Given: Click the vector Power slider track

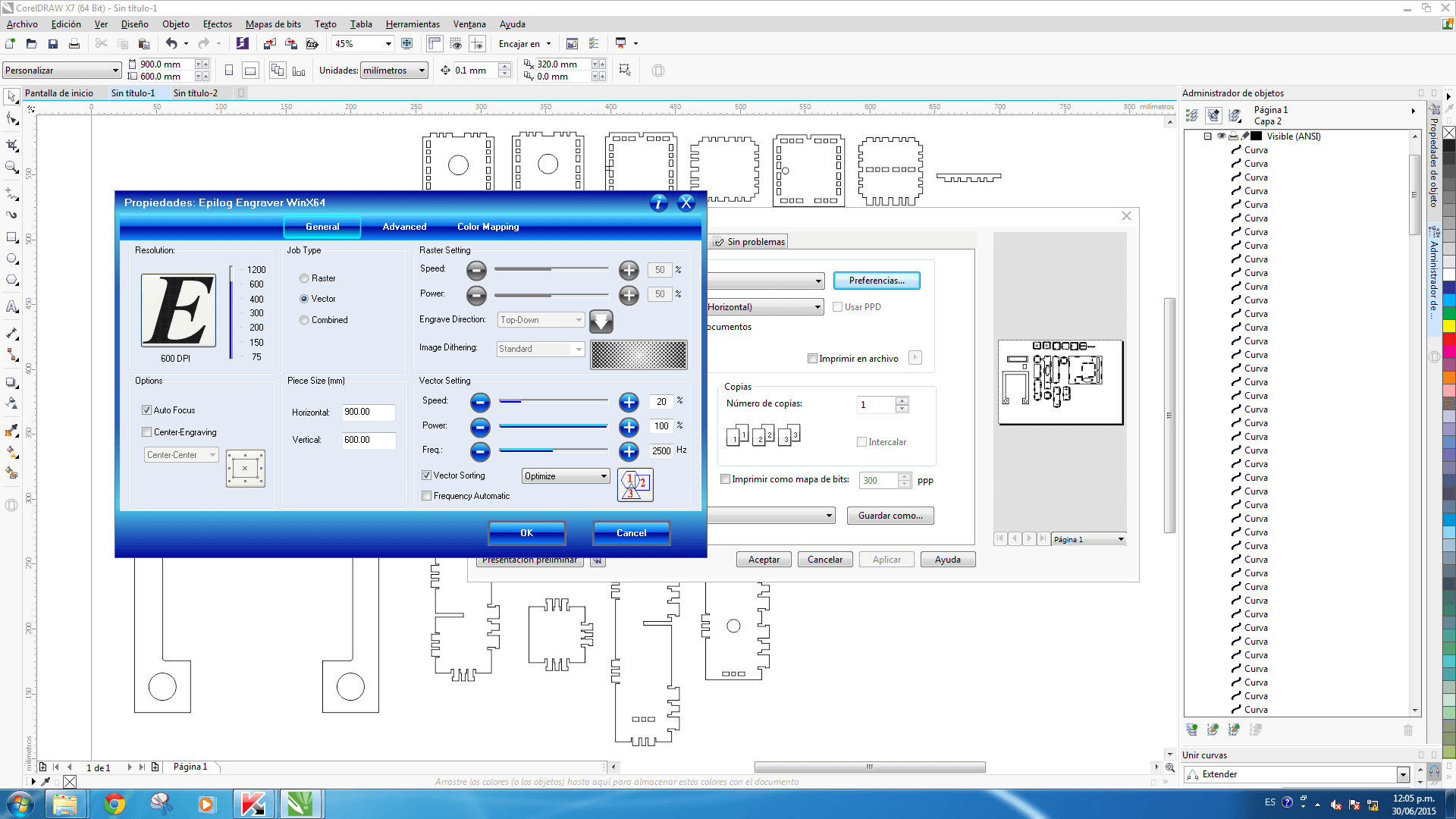Looking at the screenshot, I should click(x=553, y=426).
